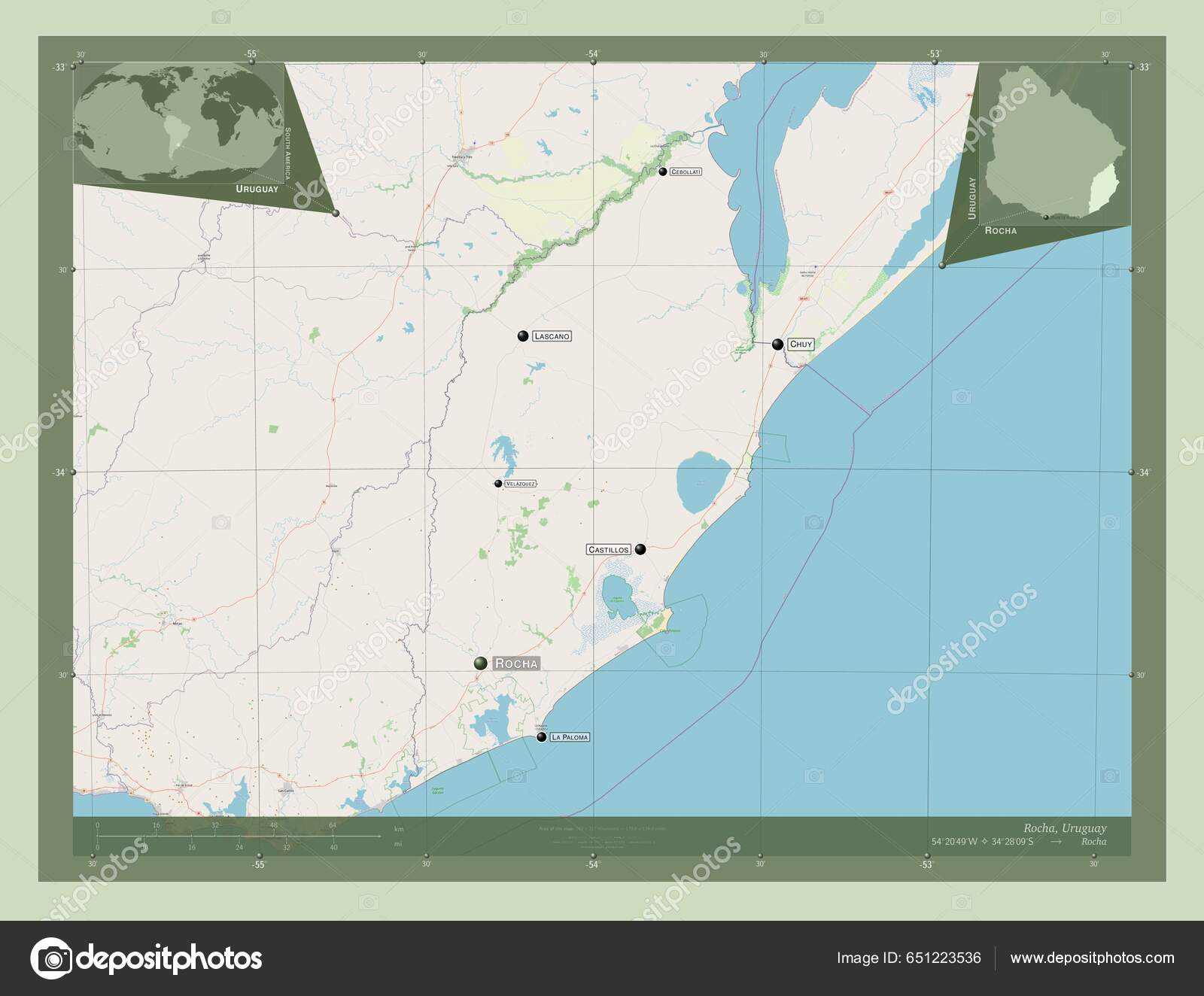The width and height of the screenshot is (1204, 996).
Task: Select the Rocha city marker
Action: (482, 663)
